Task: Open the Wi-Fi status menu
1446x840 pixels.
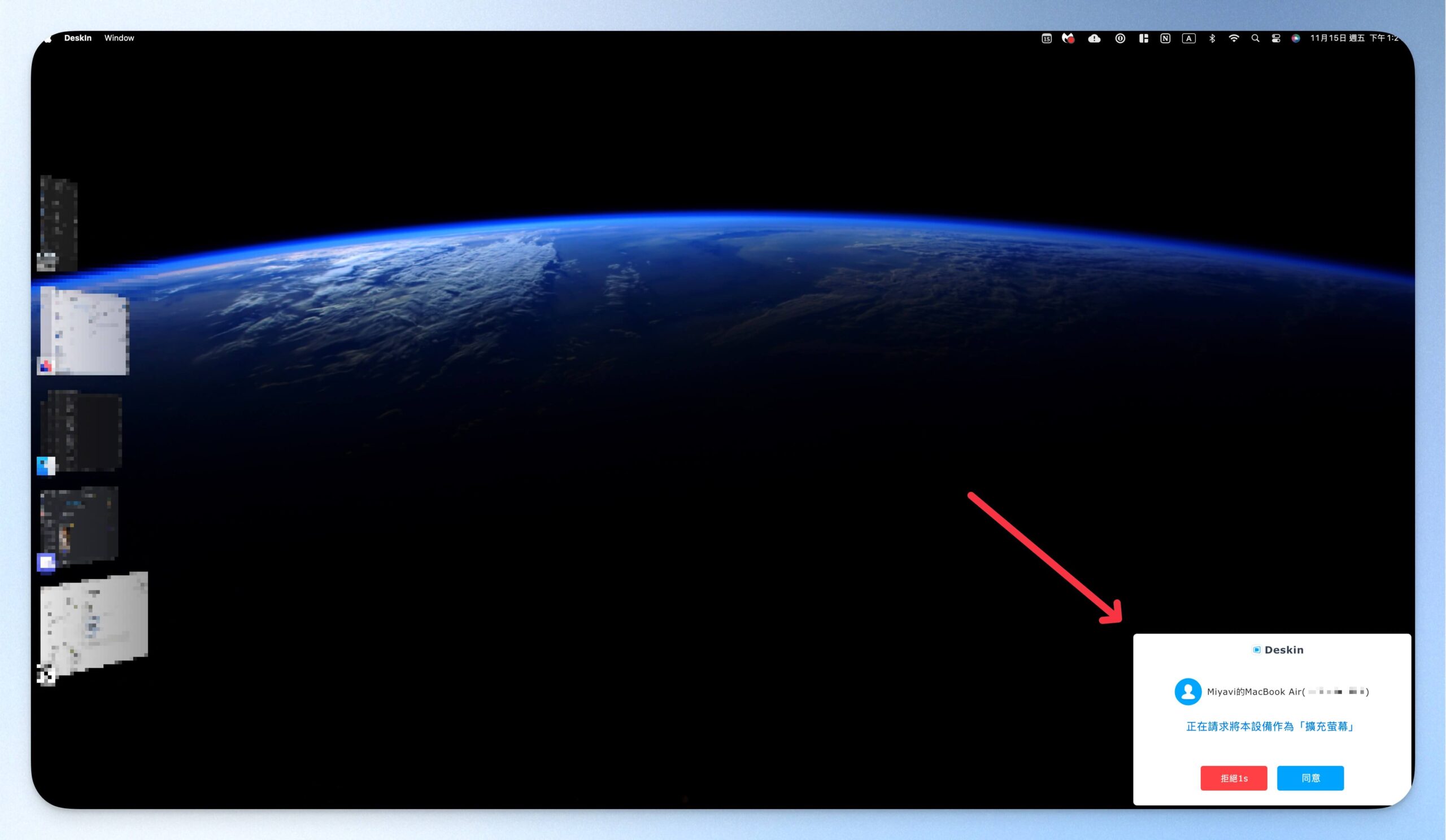Action: point(1234,38)
